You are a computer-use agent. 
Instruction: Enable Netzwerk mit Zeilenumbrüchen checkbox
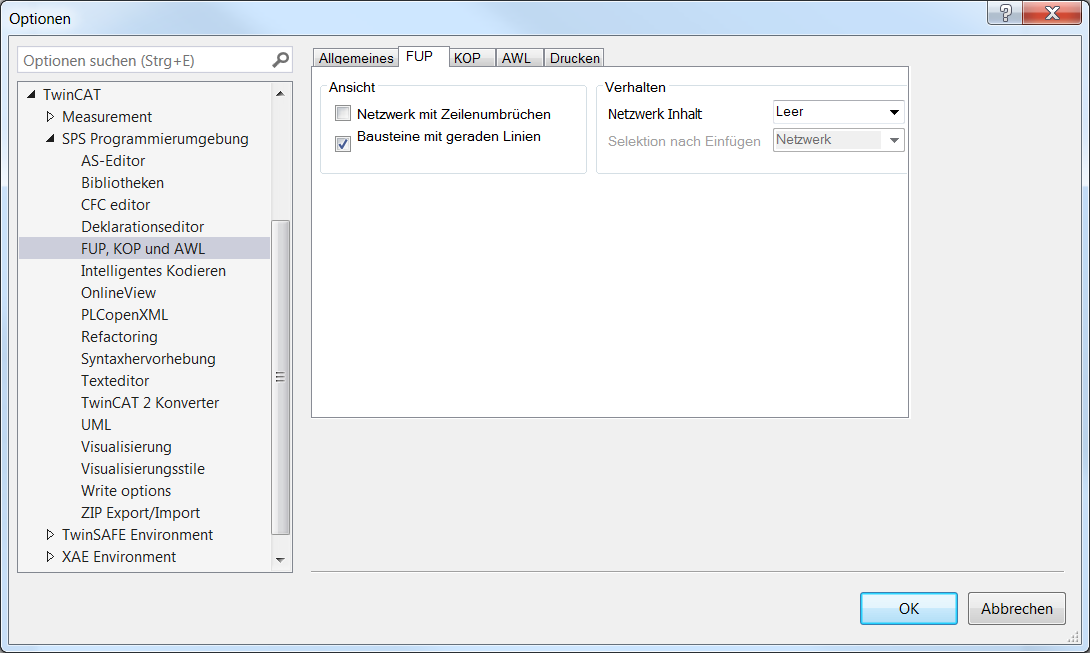pyautogui.click(x=343, y=114)
